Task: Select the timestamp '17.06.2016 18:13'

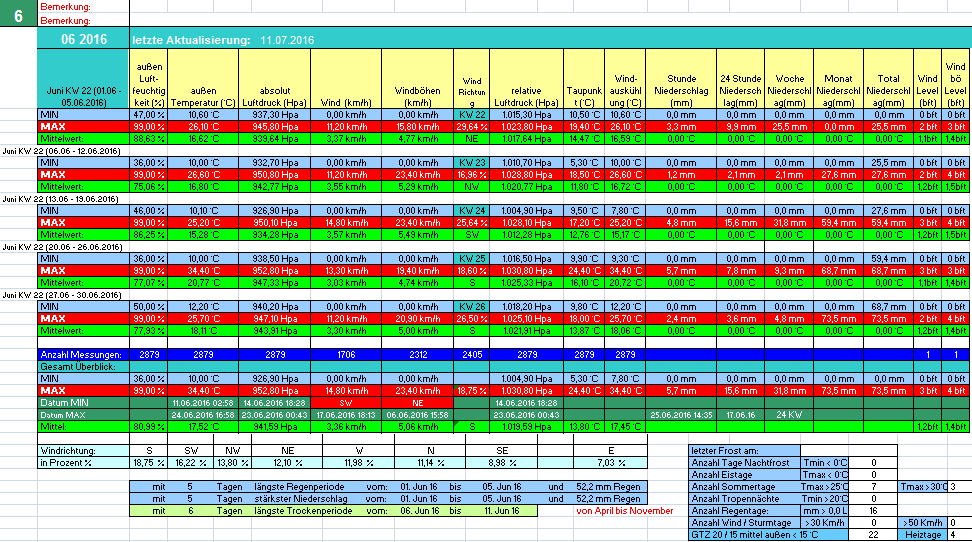Action: click(346, 415)
